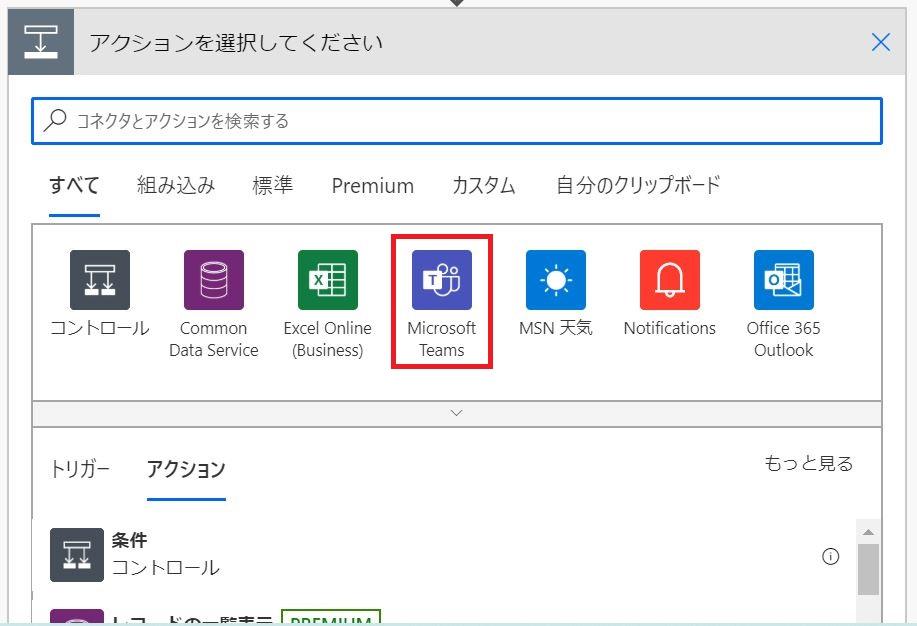This screenshot has width=917, height=626.
Task: Switch to the トリガー tab
Action: click(x=80, y=469)
